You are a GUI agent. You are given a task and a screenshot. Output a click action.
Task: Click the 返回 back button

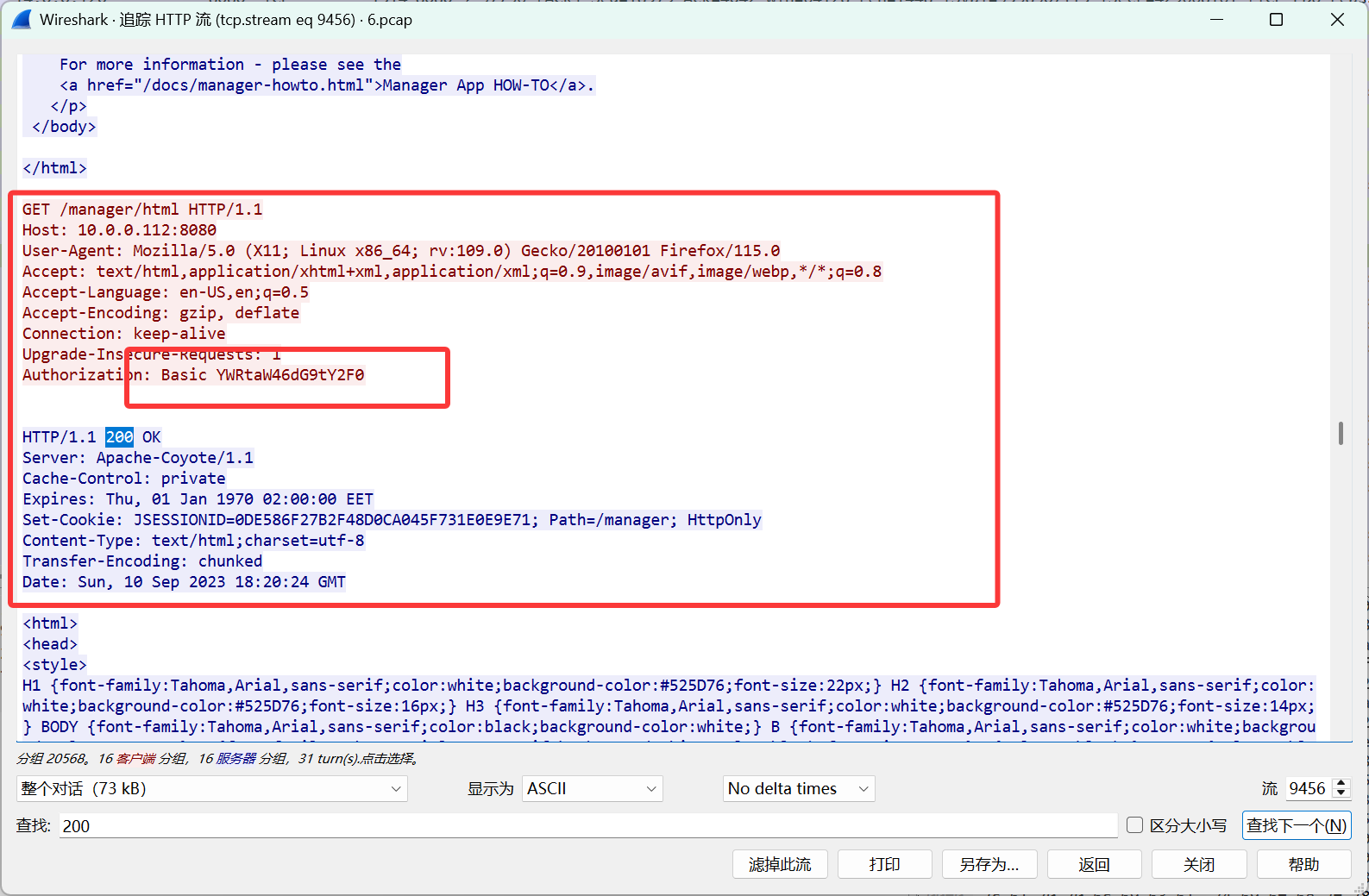(1094, 864)
